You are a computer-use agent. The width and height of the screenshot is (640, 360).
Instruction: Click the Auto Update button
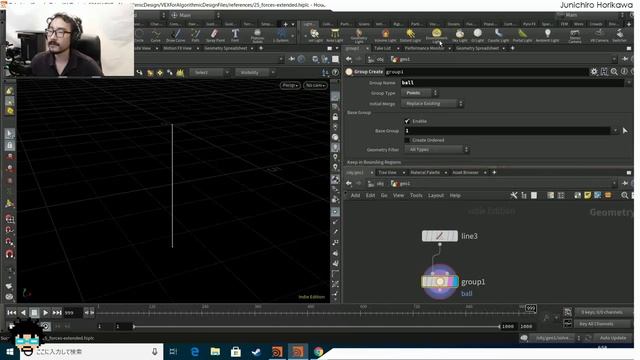pos(612,338)
